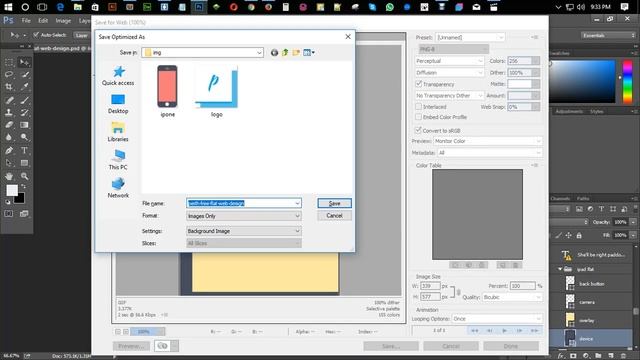This screenshot has width=640, height=360.
Task: Open the Image menu
Action: (63, 20)
